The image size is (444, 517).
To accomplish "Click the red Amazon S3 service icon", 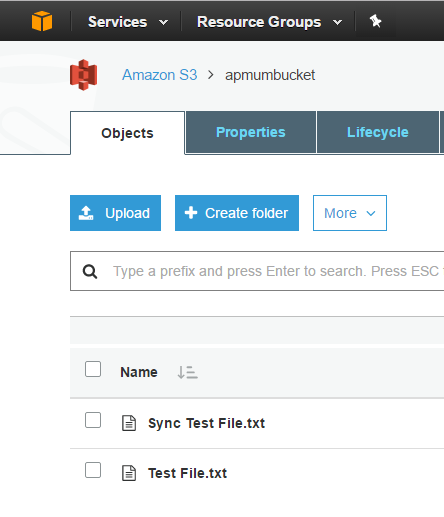I will click(x=84, y=75).
